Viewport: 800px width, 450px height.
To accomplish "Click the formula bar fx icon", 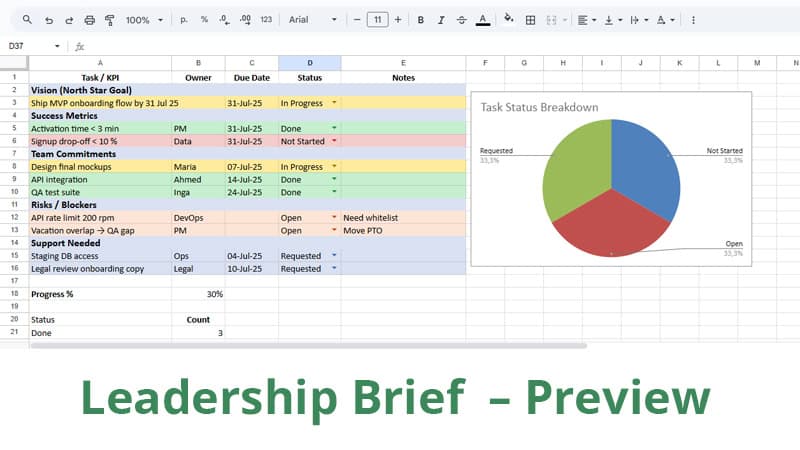I will (79, 46).
